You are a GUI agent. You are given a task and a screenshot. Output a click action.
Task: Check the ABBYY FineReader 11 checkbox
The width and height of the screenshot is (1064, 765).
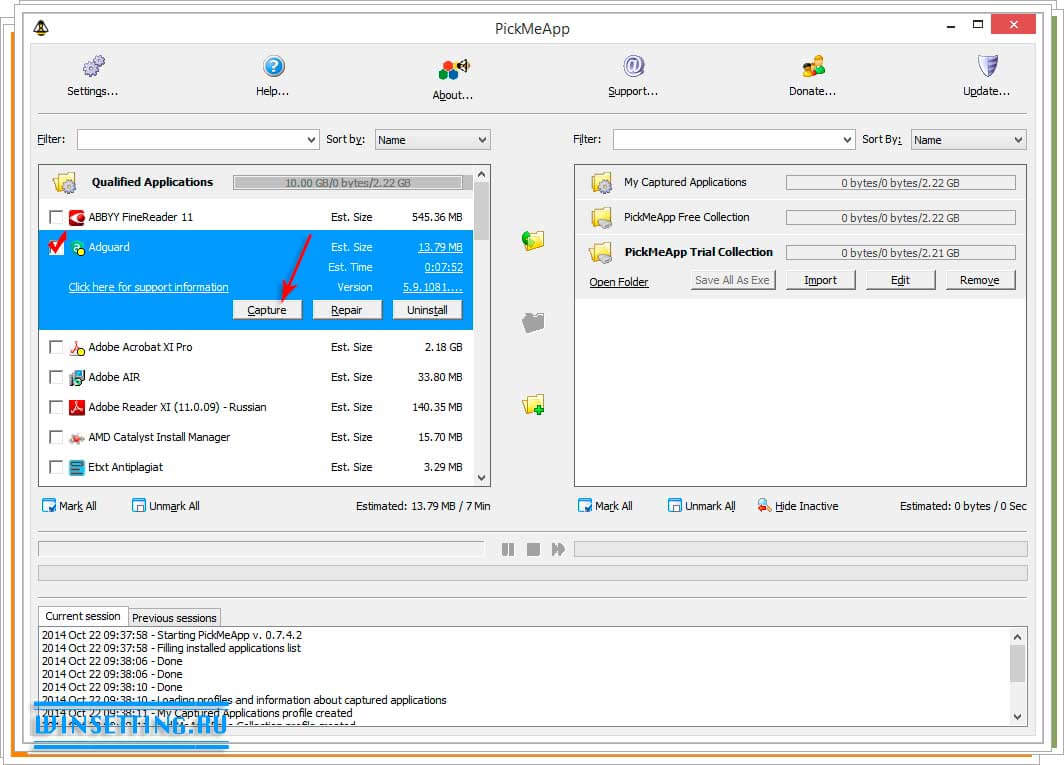56,217
